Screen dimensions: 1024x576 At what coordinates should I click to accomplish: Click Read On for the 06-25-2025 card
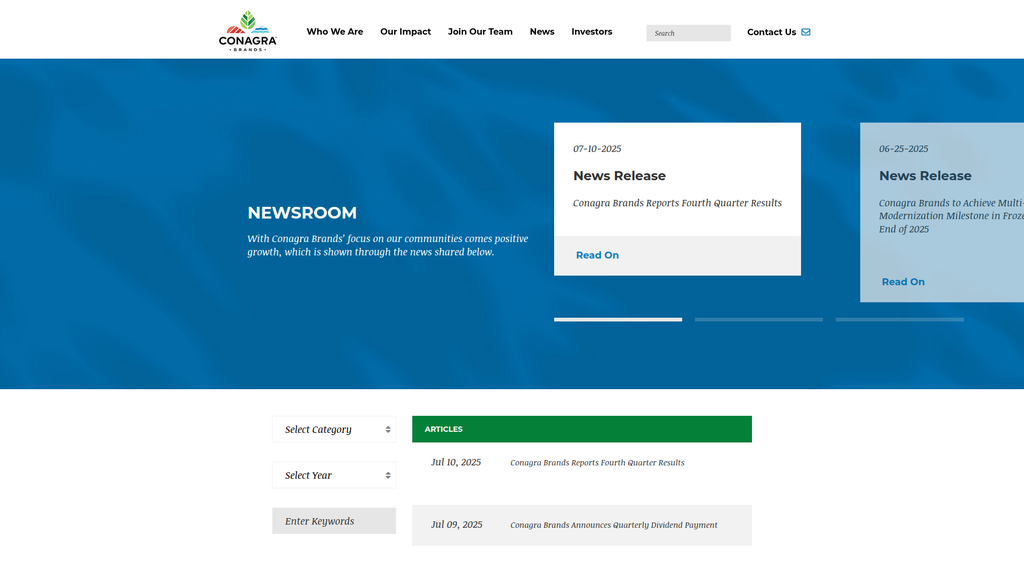pos(903,282)
